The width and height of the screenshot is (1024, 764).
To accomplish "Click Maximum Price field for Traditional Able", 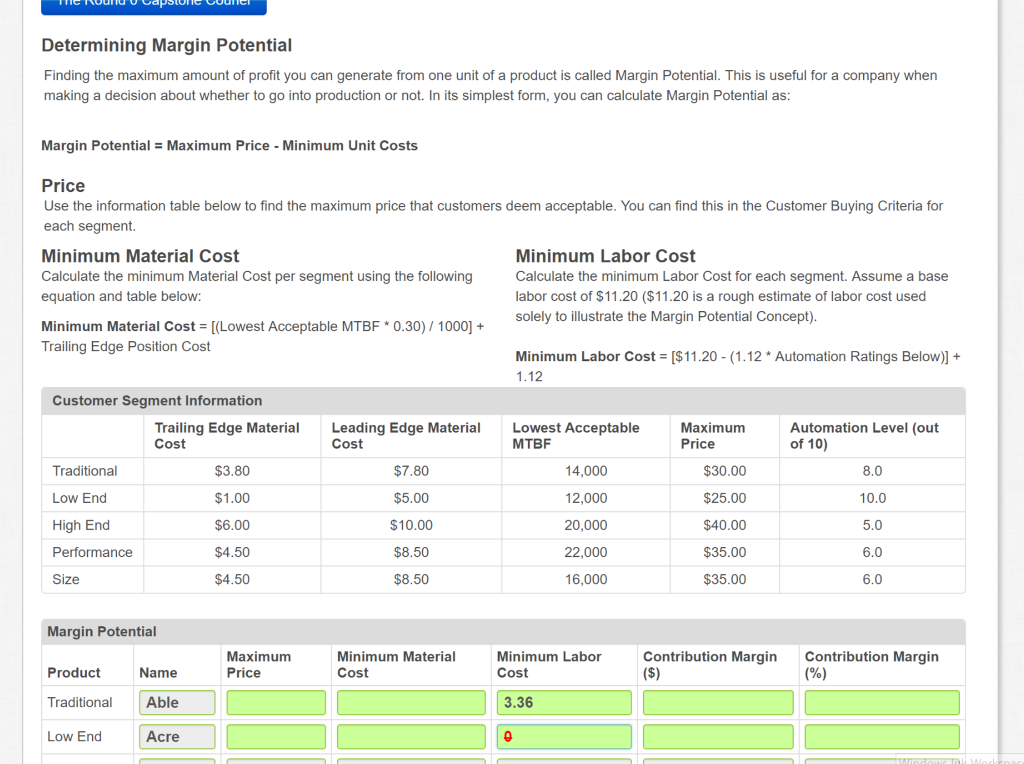I will click(276, 703).
